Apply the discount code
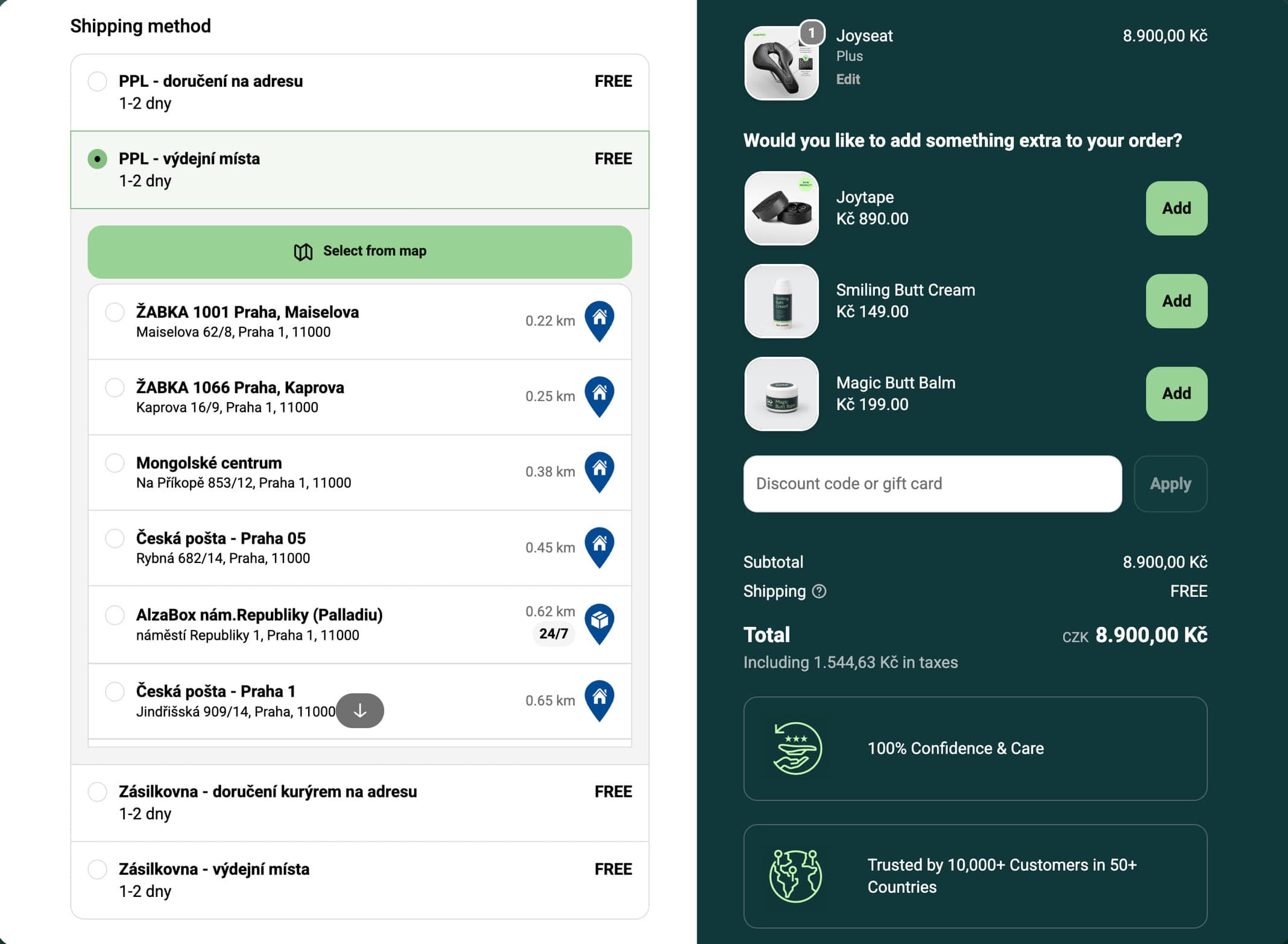The height and width of the screenshot is (944, 1288). 1170,483
